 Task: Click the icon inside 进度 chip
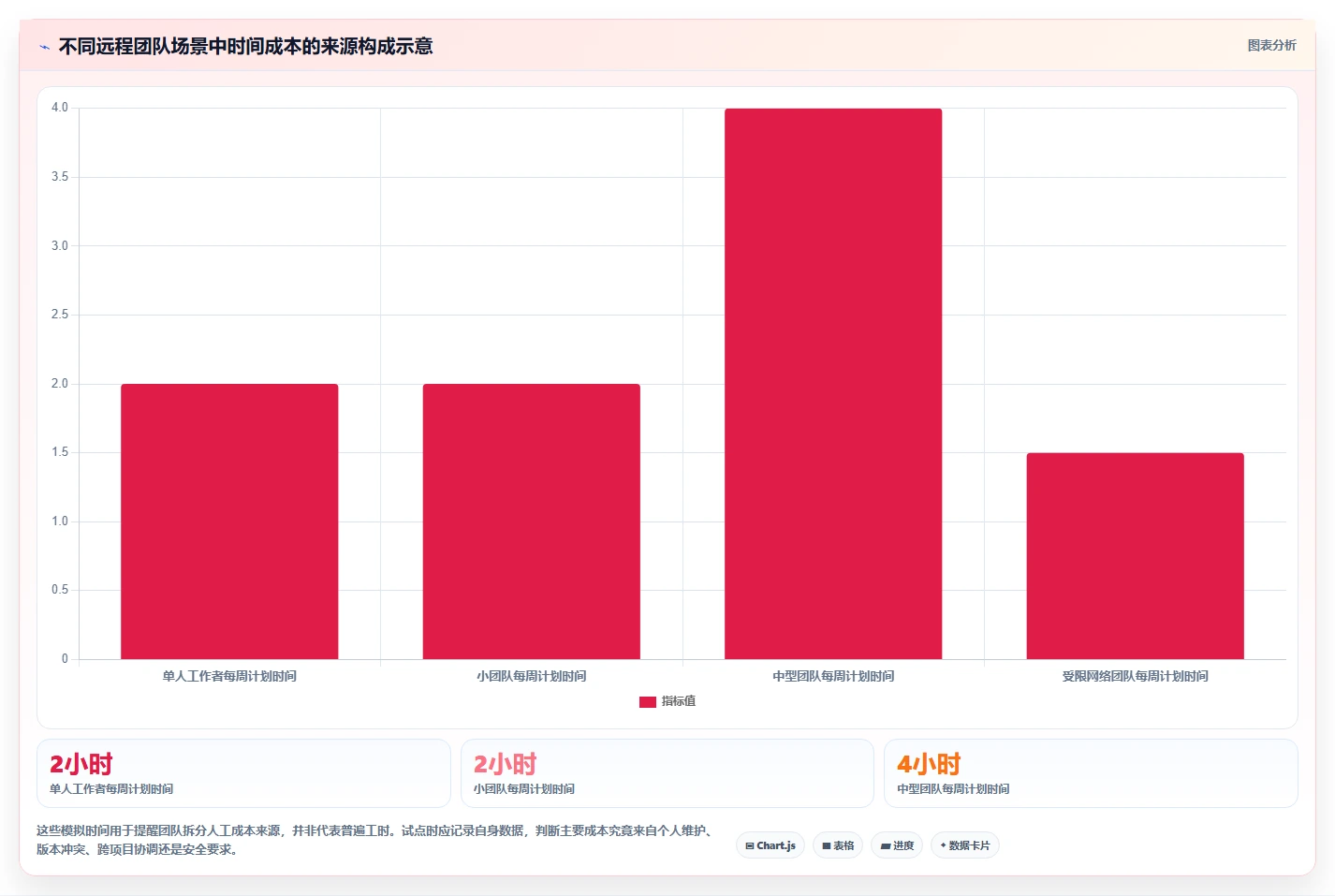click(886, 846)
